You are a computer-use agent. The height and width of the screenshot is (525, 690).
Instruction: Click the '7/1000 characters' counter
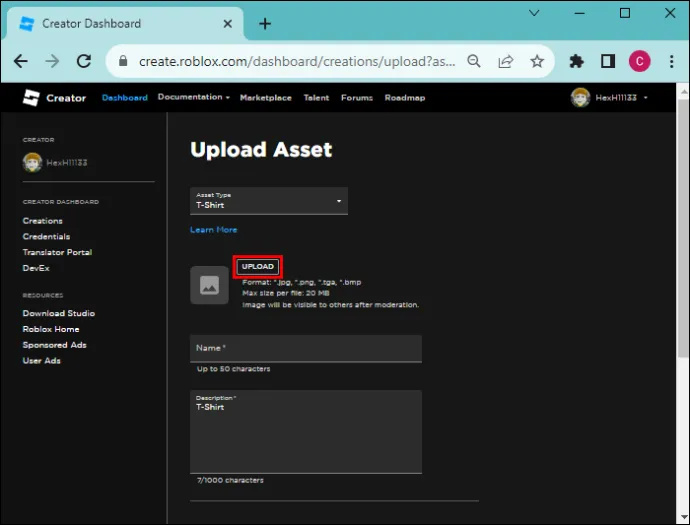pos(230,480)
